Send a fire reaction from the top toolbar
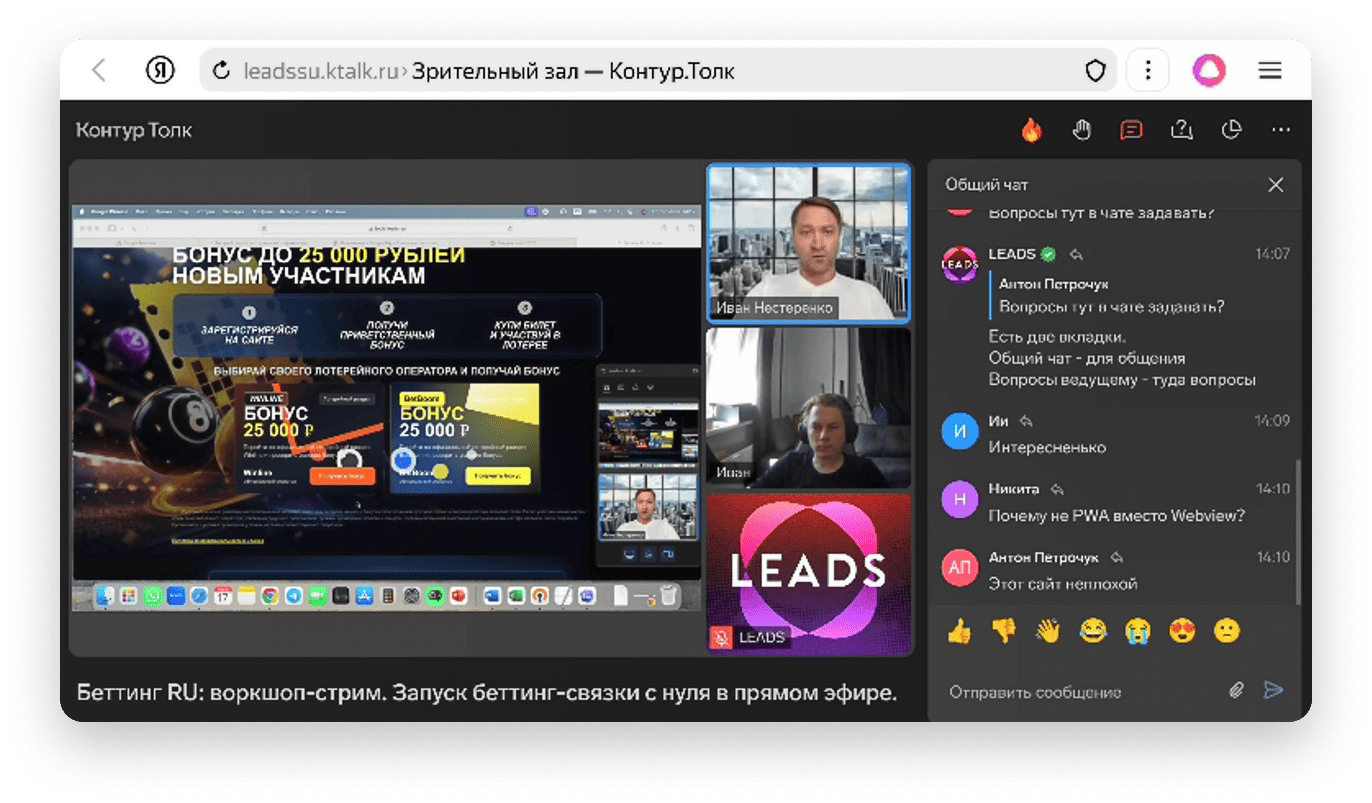 1031,130
